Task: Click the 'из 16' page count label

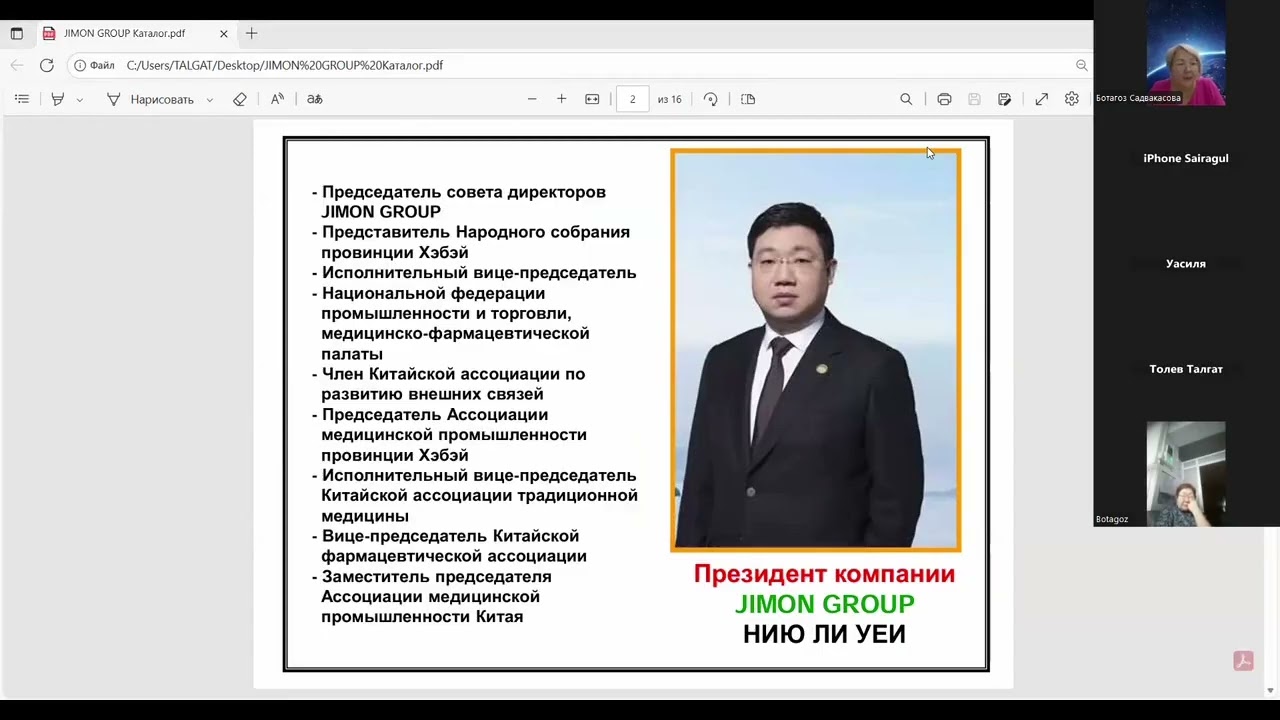Action: [669, 99]
